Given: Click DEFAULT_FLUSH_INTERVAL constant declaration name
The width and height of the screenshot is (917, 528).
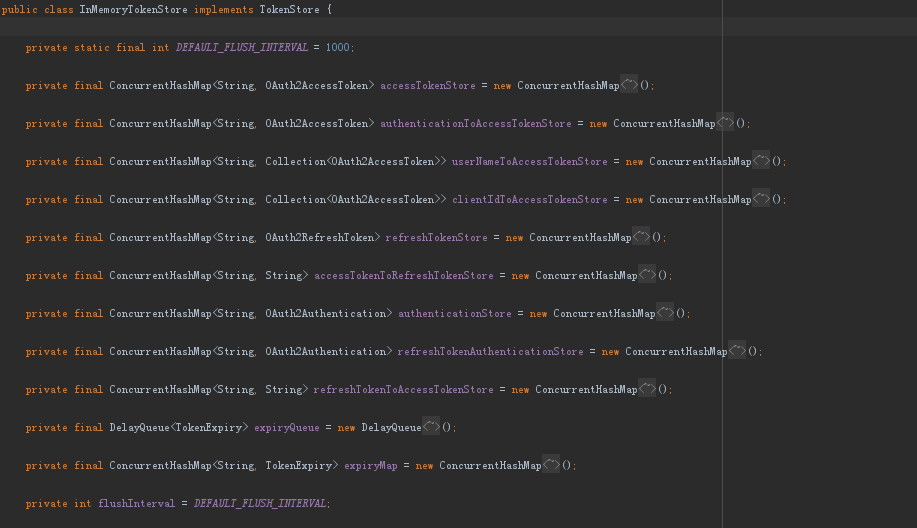Looking at the screenshot, I should tap(242, 47).
